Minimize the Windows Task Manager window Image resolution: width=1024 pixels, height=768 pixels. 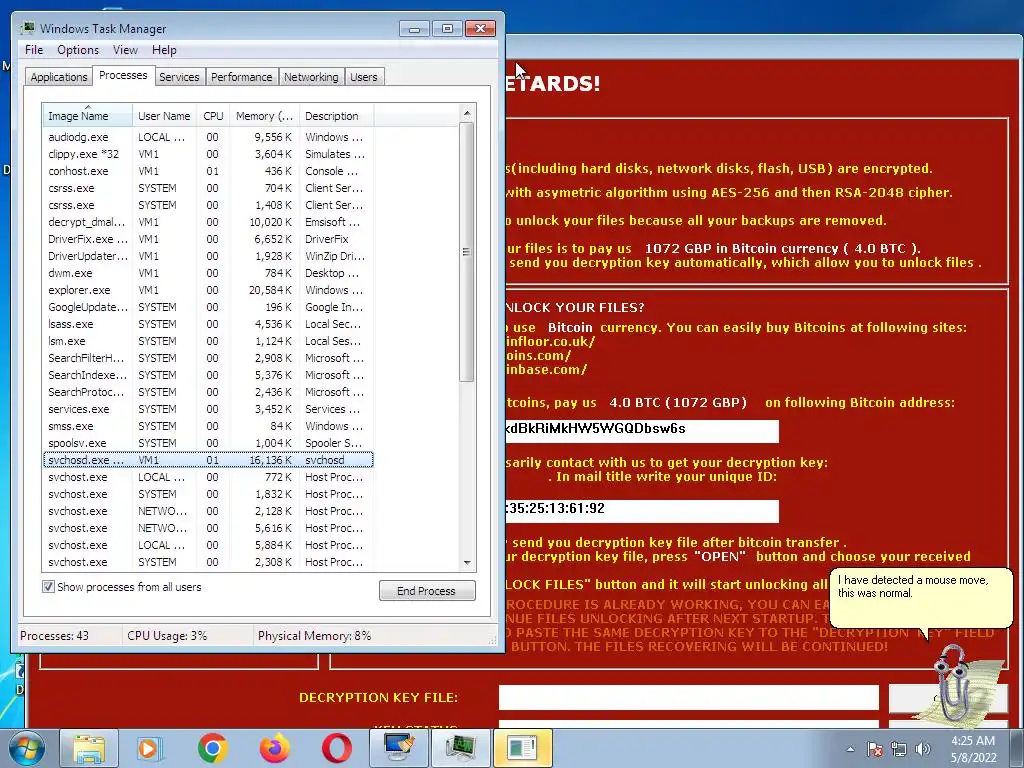click(x=414, y=29)
